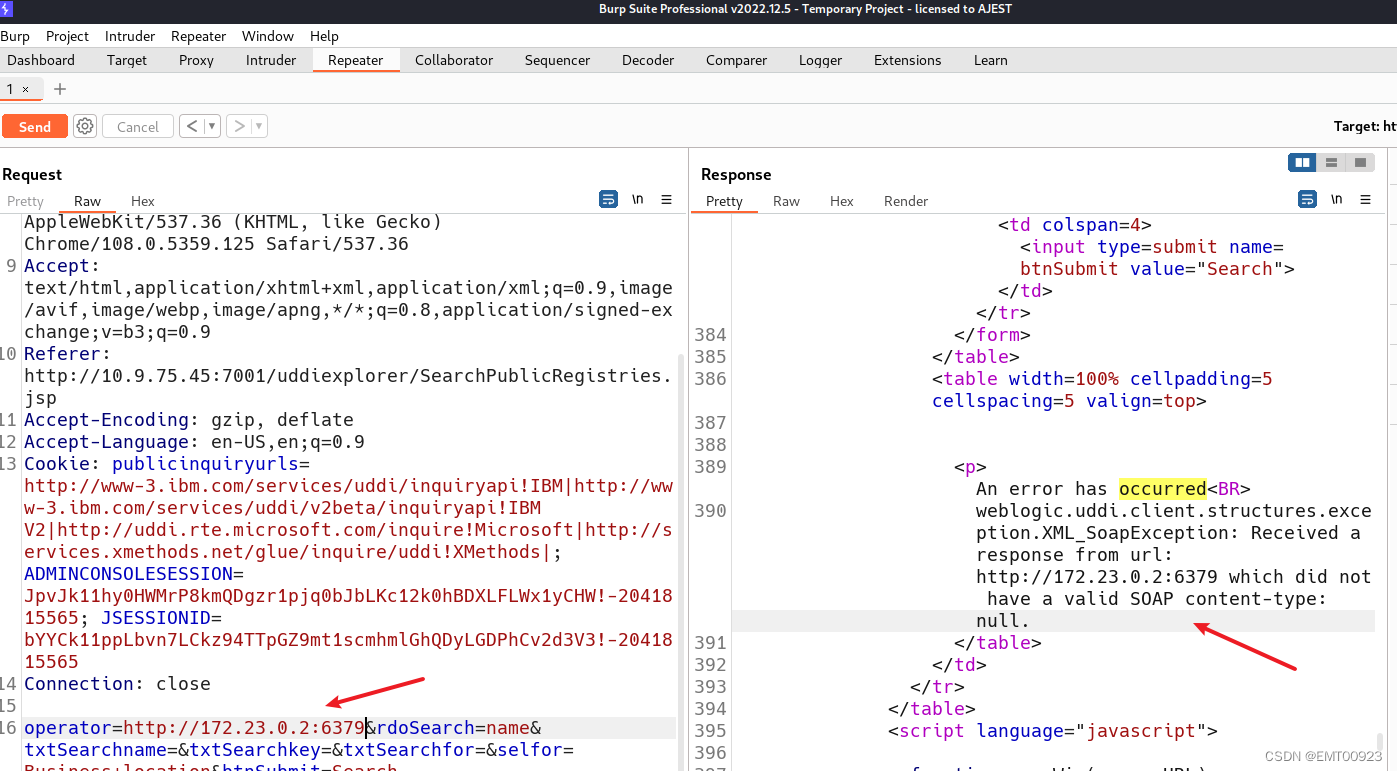This screenshot has height=771, width=1397.
Task: Click the request pane vertical scrollbar
Action: 682,560
